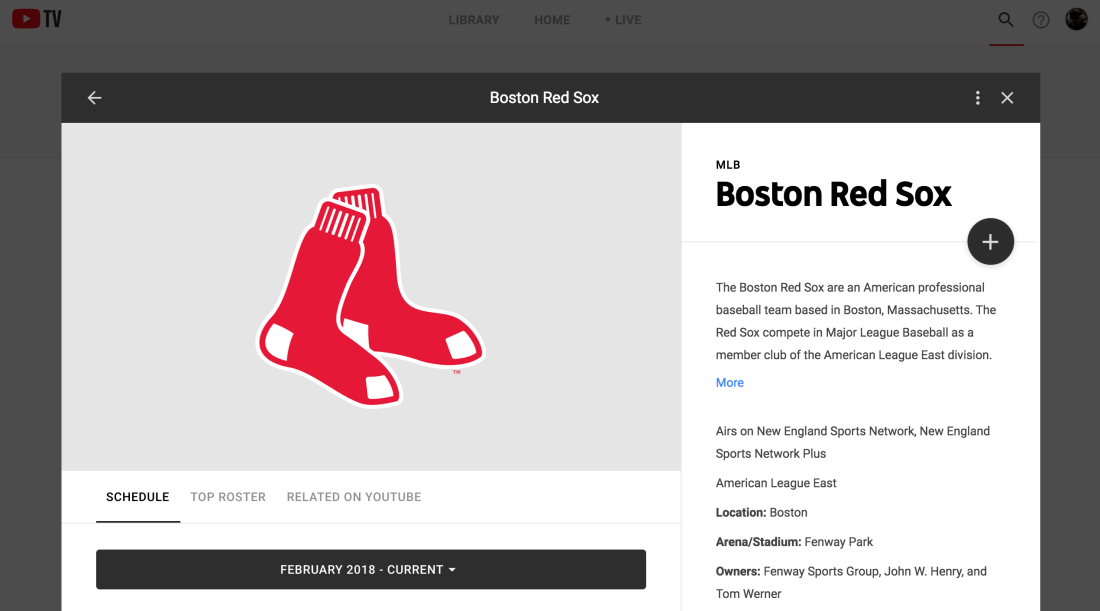1100x611 pixels.
Task: Open search with the magnifying glass icon
Action: (1006, 20)
